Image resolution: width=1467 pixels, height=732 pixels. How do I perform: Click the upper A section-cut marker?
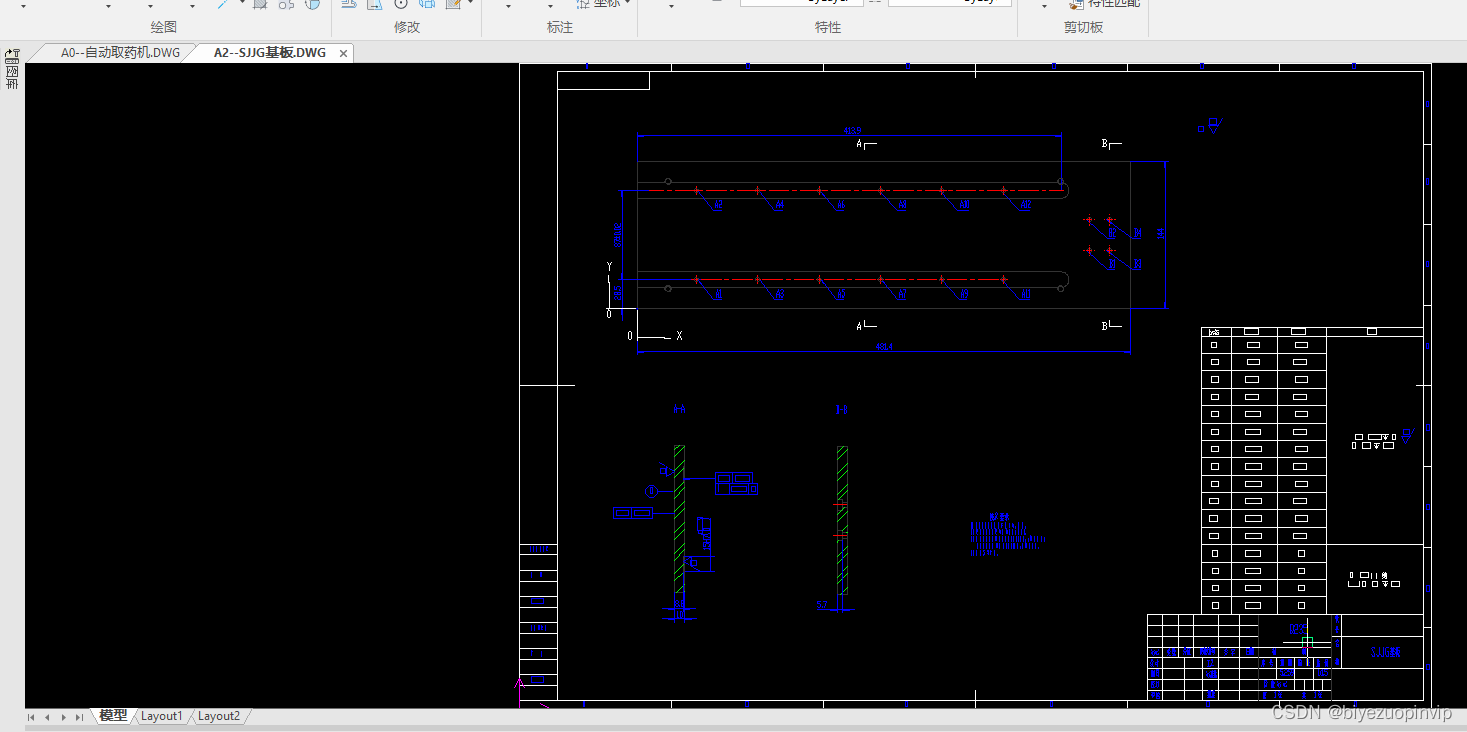[865, 145]
